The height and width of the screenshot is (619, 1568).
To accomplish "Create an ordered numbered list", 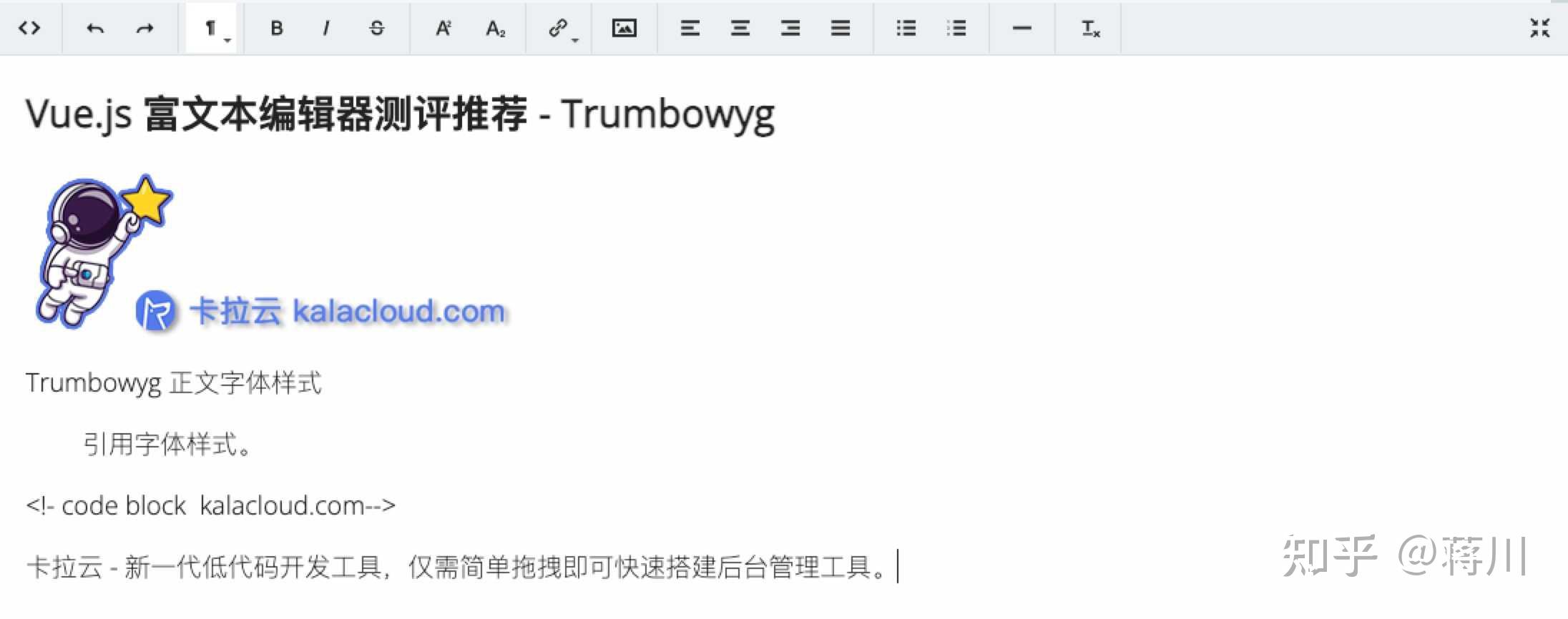I will 956,28.
